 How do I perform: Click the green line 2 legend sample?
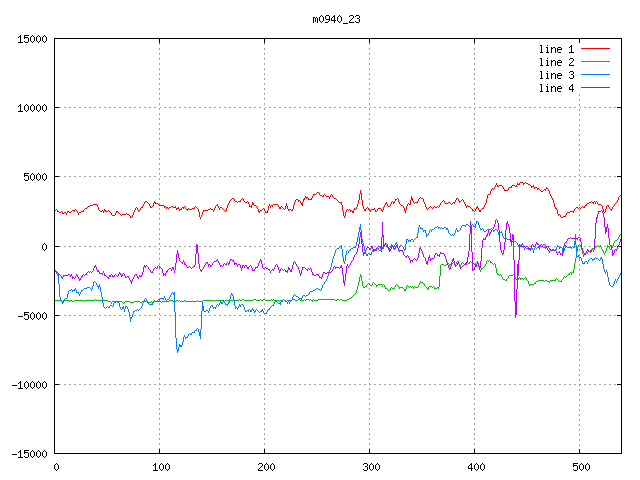click(x=596, y=62)
